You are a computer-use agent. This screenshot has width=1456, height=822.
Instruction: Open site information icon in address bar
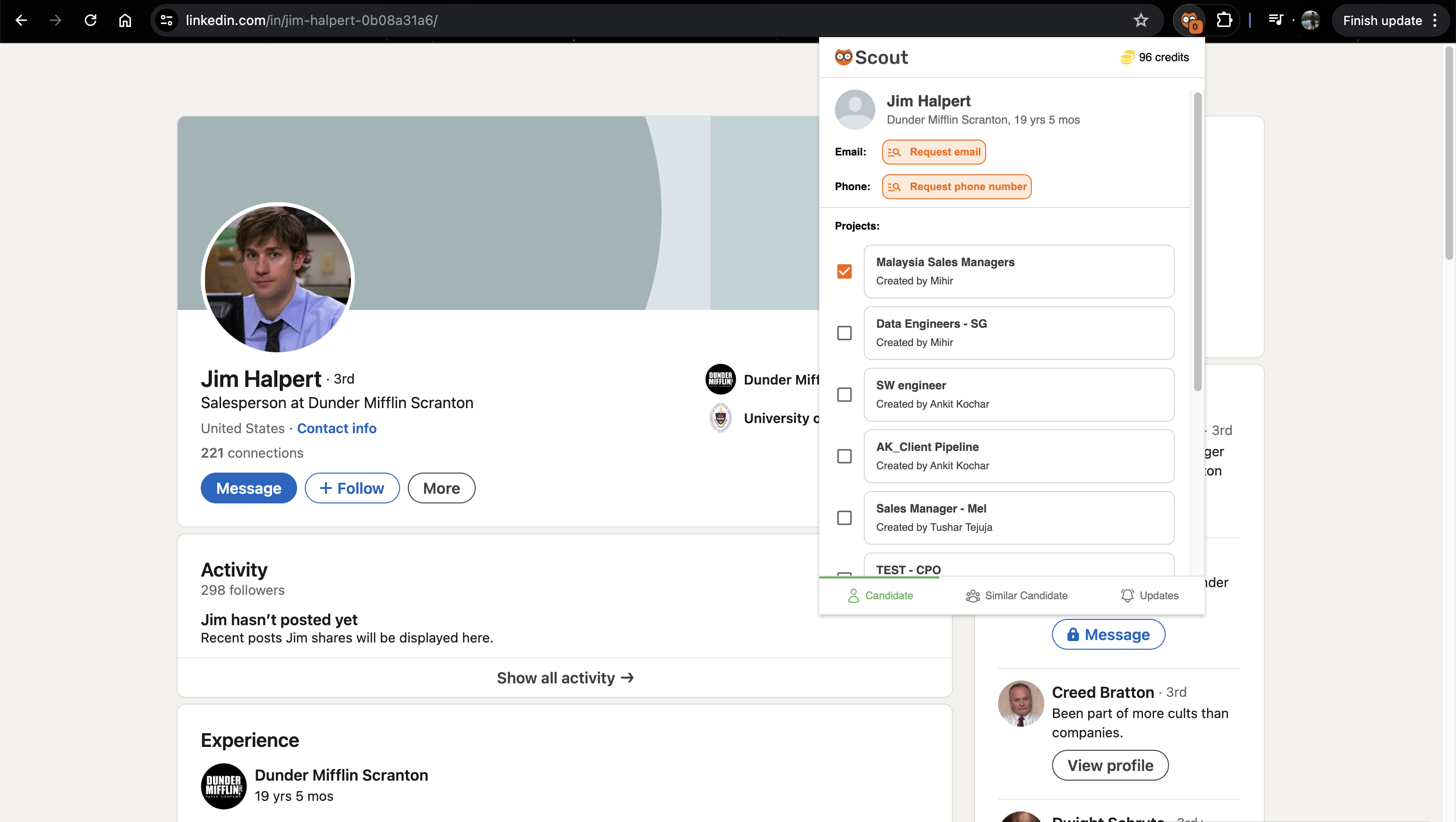point(166,20)
